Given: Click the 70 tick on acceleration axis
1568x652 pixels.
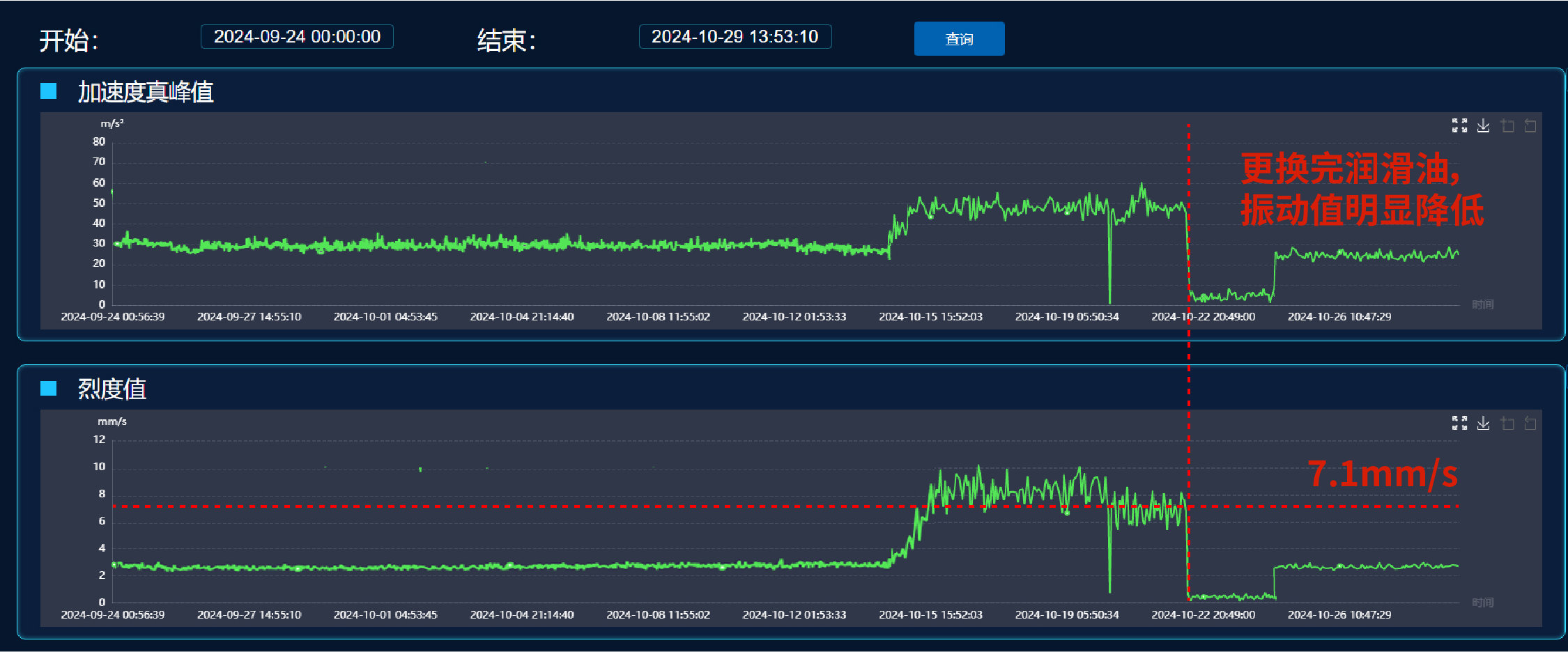Looking at the screenshot, I should tap(99, 162).
